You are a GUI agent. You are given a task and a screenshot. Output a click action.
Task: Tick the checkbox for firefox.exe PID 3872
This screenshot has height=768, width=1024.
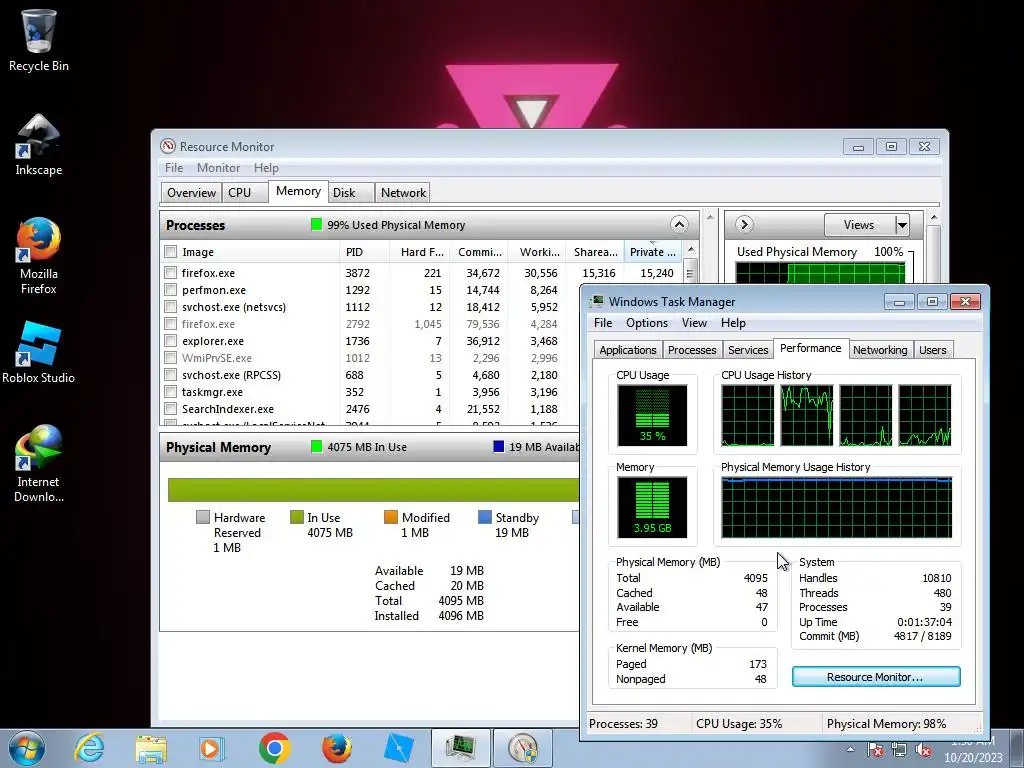coord(170,272)
